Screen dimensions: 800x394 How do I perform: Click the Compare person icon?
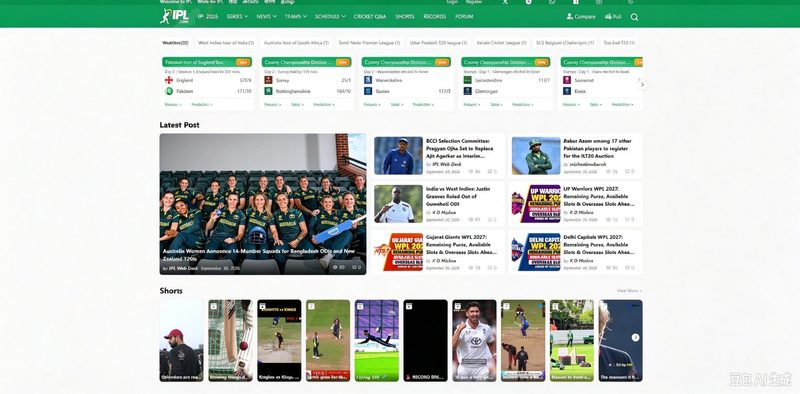click(570, 16)
